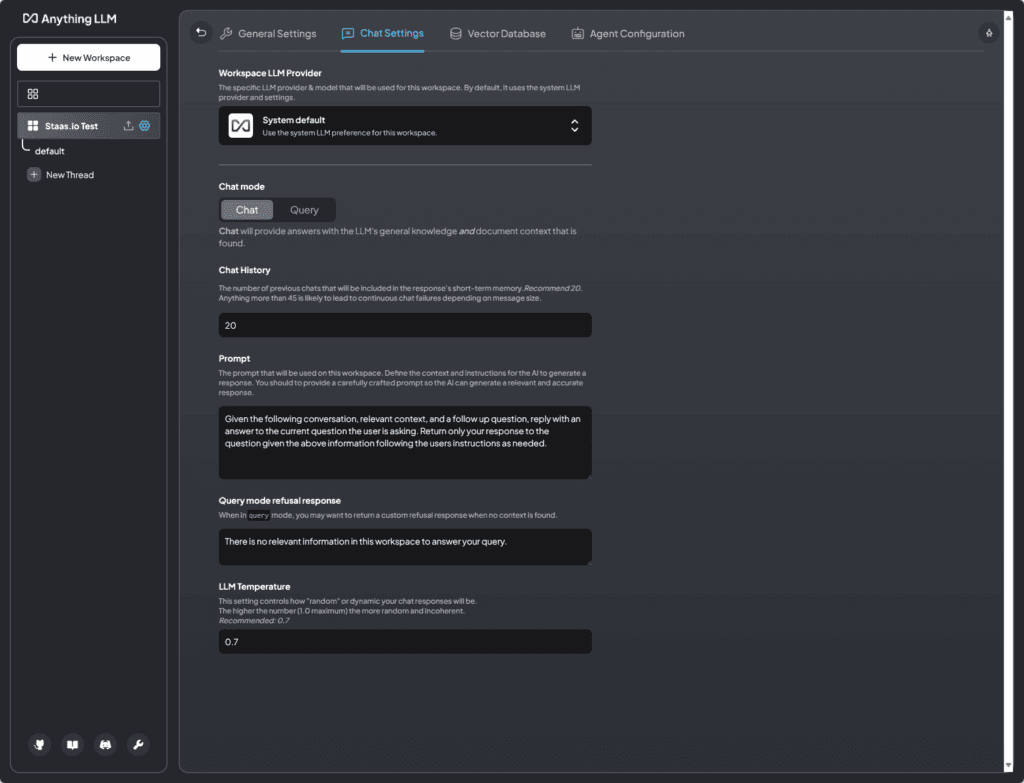Click the System default chevron arrows
Viewport: 1024px width, 783px height.
point(575,125)
